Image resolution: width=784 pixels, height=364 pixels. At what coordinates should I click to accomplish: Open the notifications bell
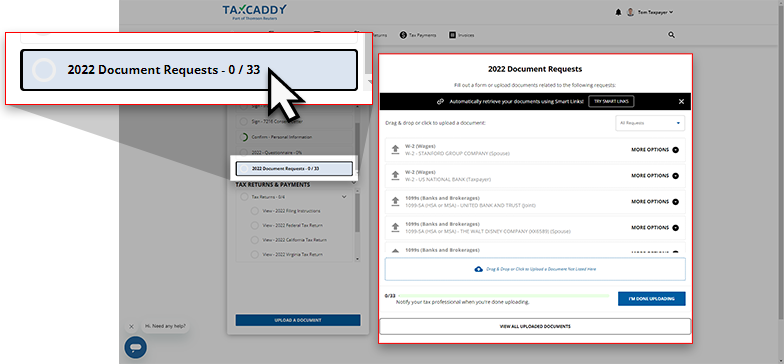pyautogui.click(x=618, y=12)
